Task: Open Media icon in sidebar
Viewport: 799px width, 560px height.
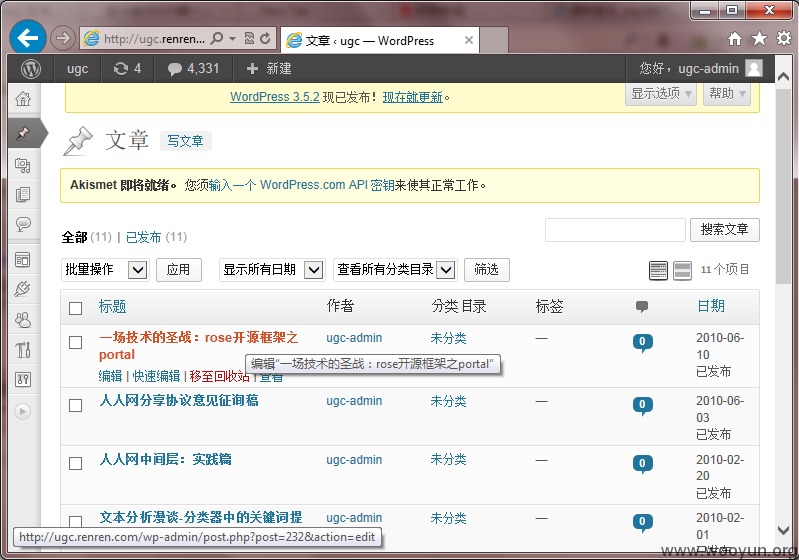Action: 23,165
